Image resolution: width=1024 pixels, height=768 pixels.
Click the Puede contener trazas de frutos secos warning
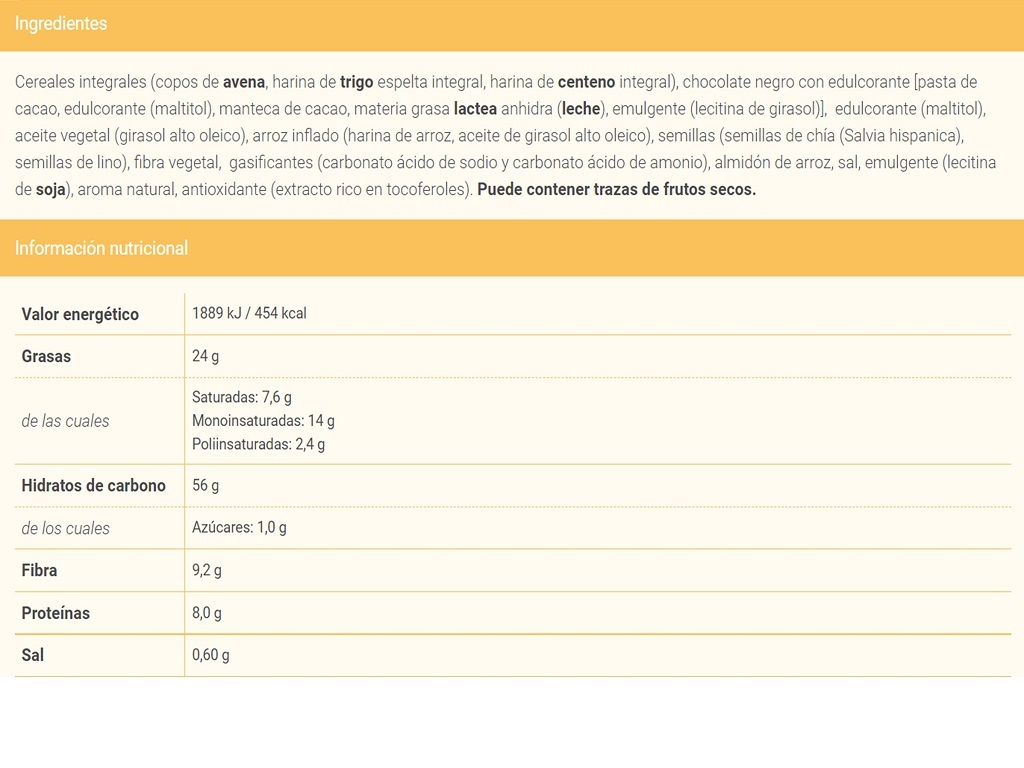(616, 190)
